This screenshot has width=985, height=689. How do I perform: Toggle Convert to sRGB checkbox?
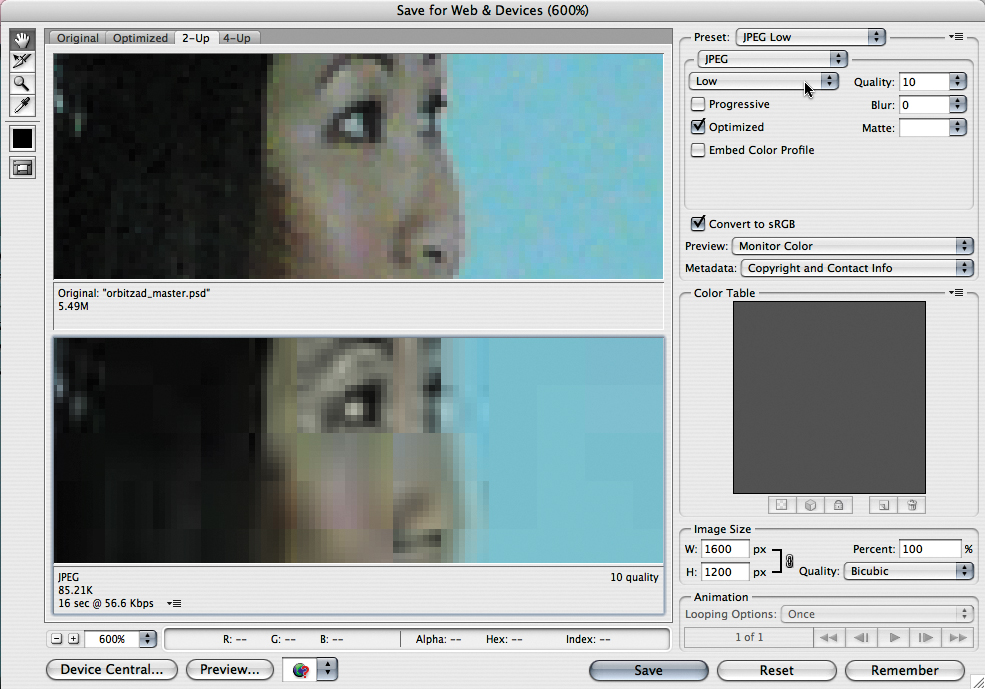698,224
